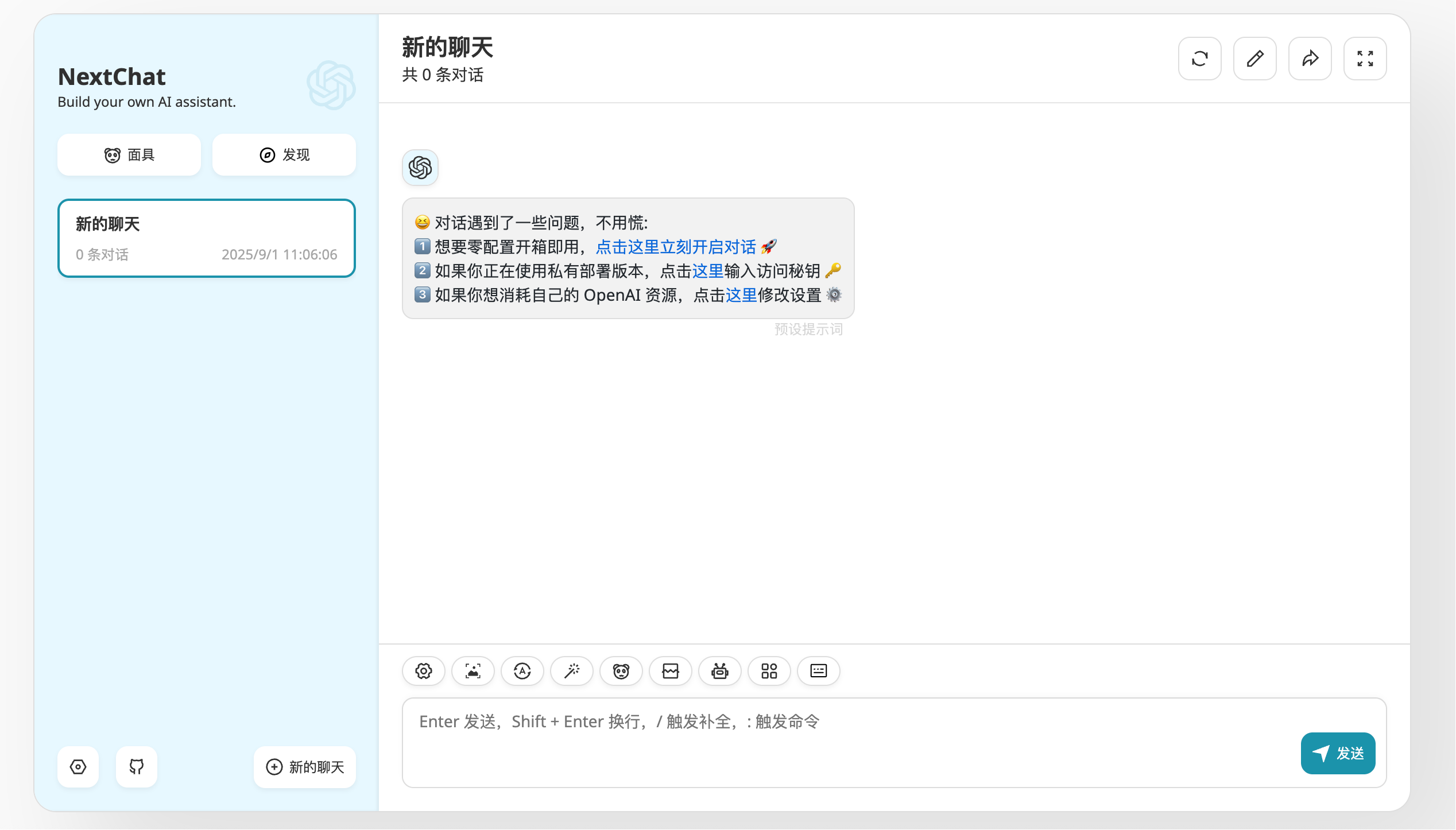Open sidebar settings hexagon icon
The width and height of the screenshot is (1456, 830).
pyautogui.click(x=78, y=767)
